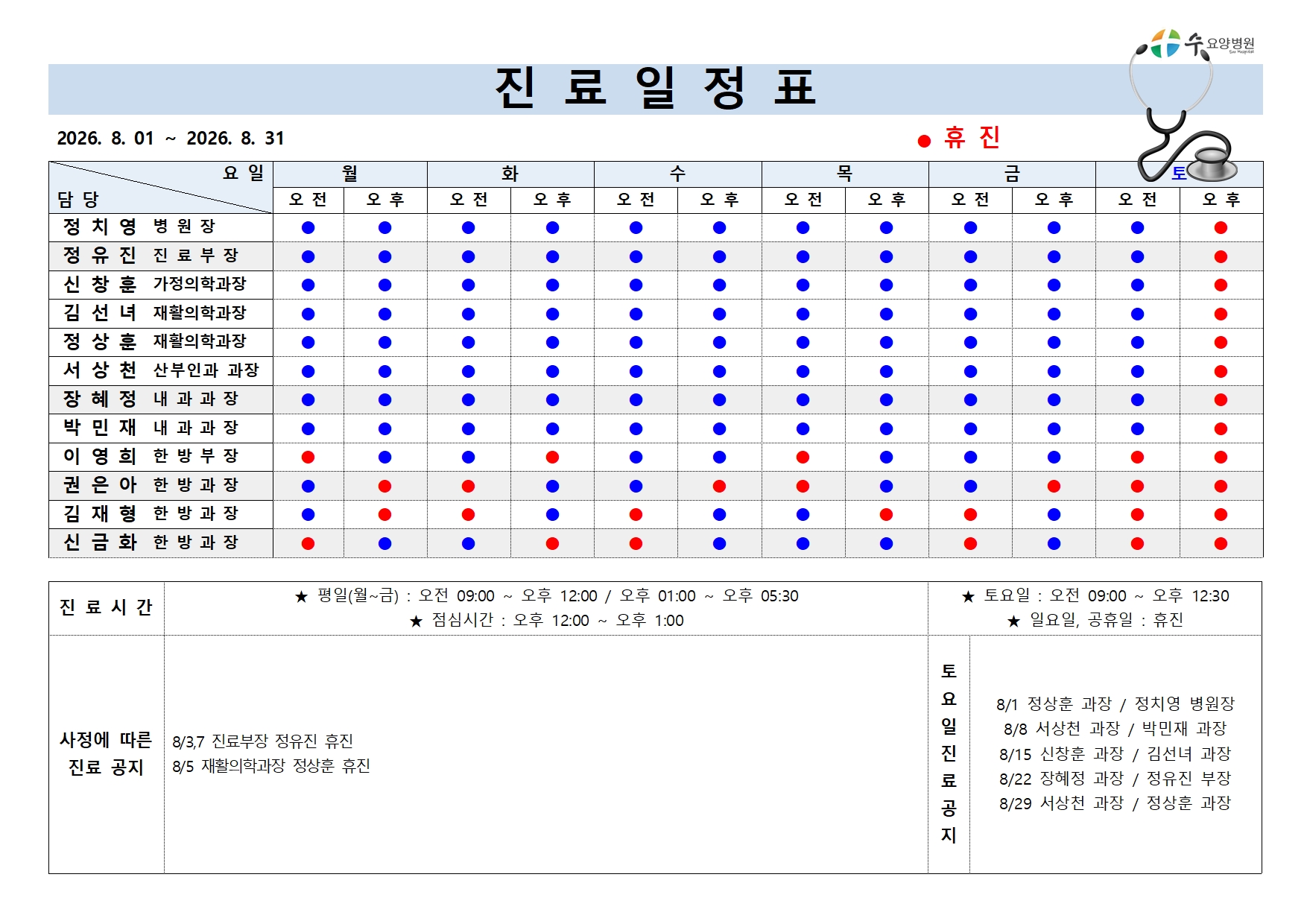This screenshot has width=1307, height=924.
Task: Click the 8/8 서상천 과장 / 박민재 과장 line
Action: click(1115, 729)
